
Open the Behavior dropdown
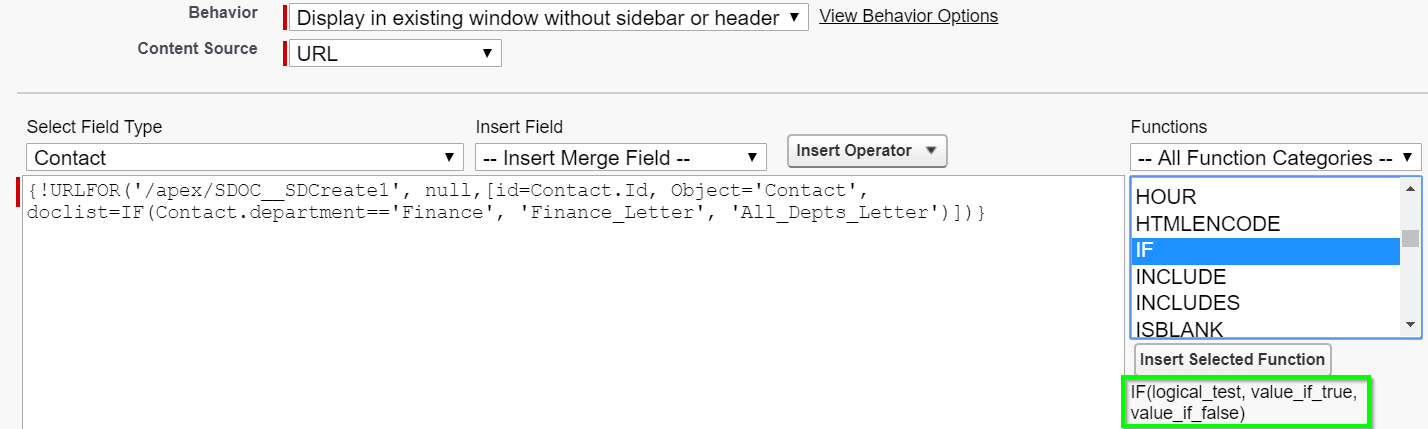549,17
